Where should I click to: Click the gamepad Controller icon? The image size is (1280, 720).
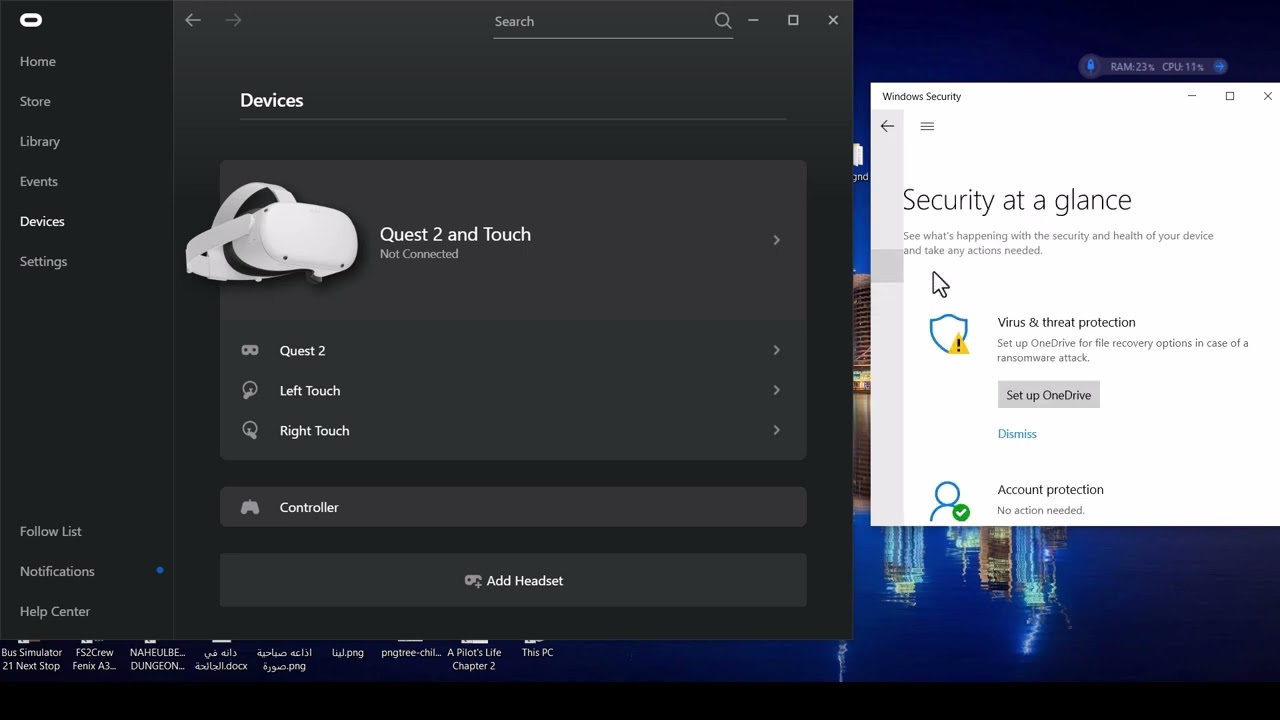click(250, 507)
